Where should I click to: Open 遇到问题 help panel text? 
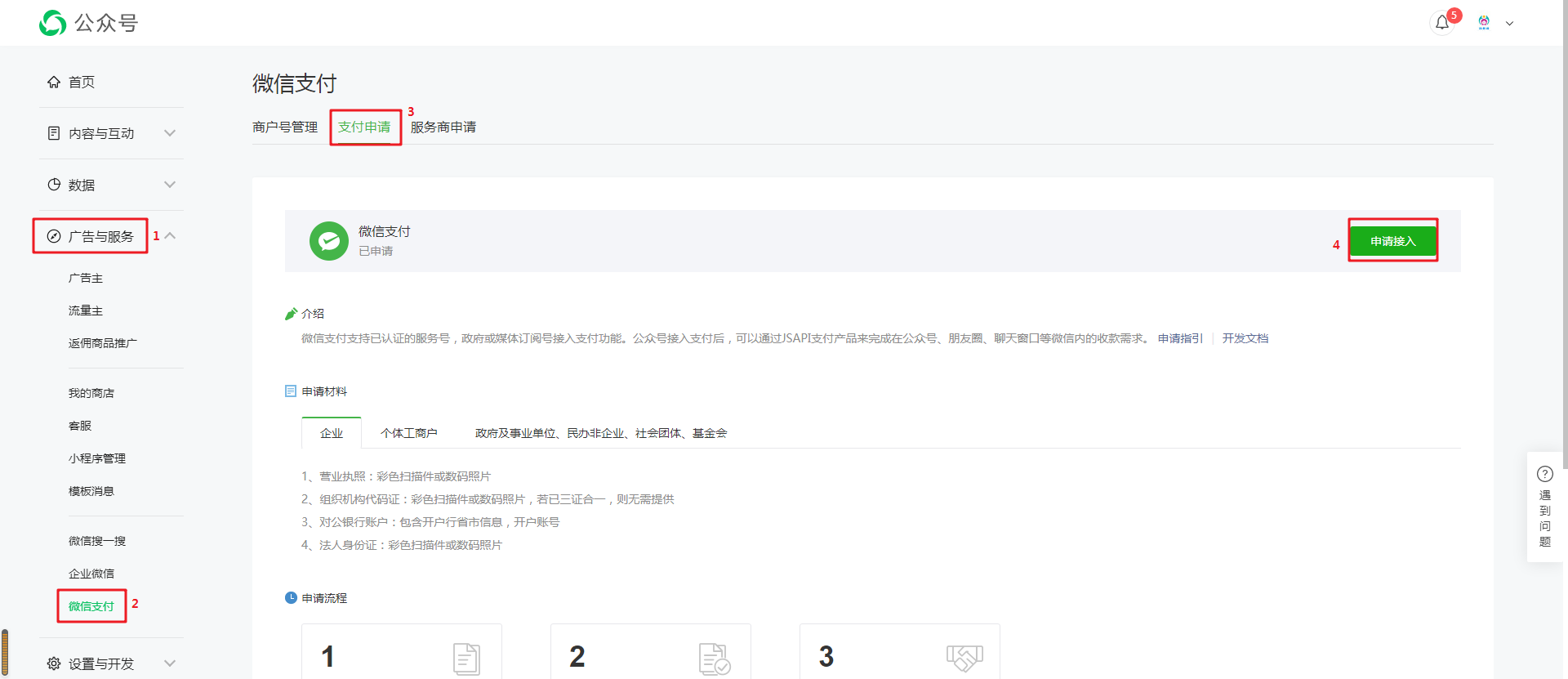point(1545,518)
